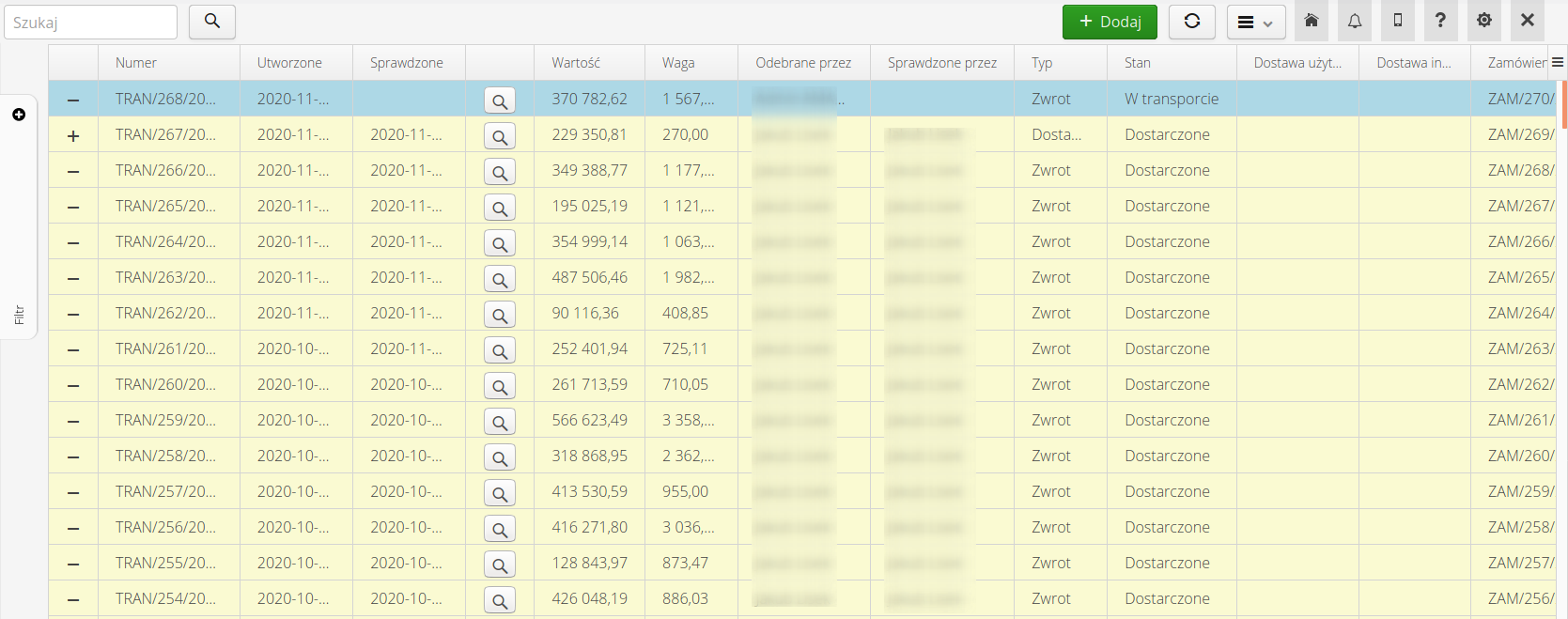
Task: Click the refresh icon button
Action: 1191,22
